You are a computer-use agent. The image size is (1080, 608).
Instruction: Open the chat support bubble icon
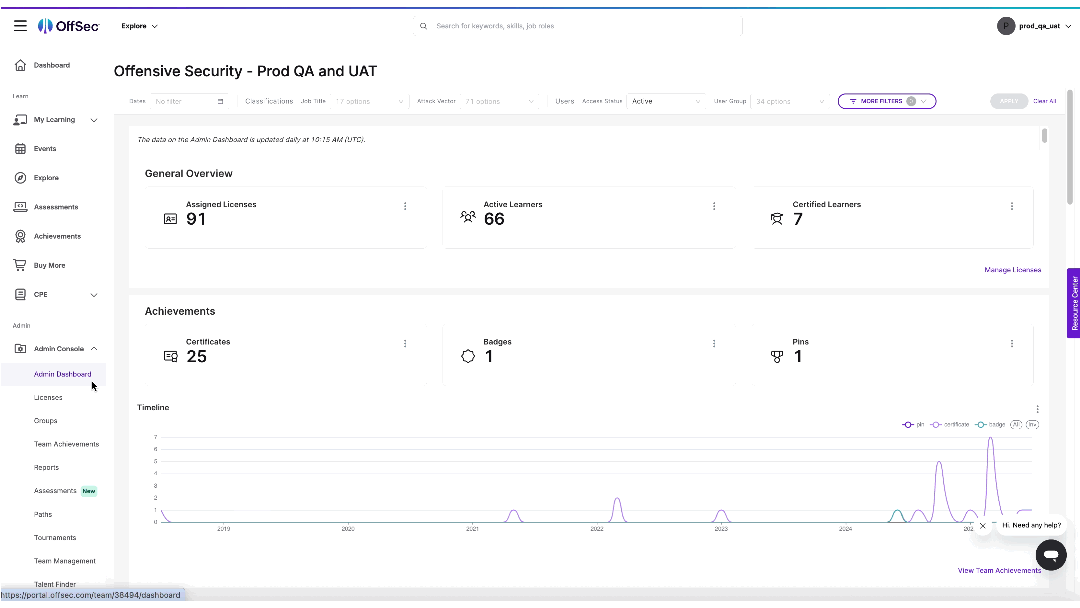pyautogui.click(x=1050, y=554)
